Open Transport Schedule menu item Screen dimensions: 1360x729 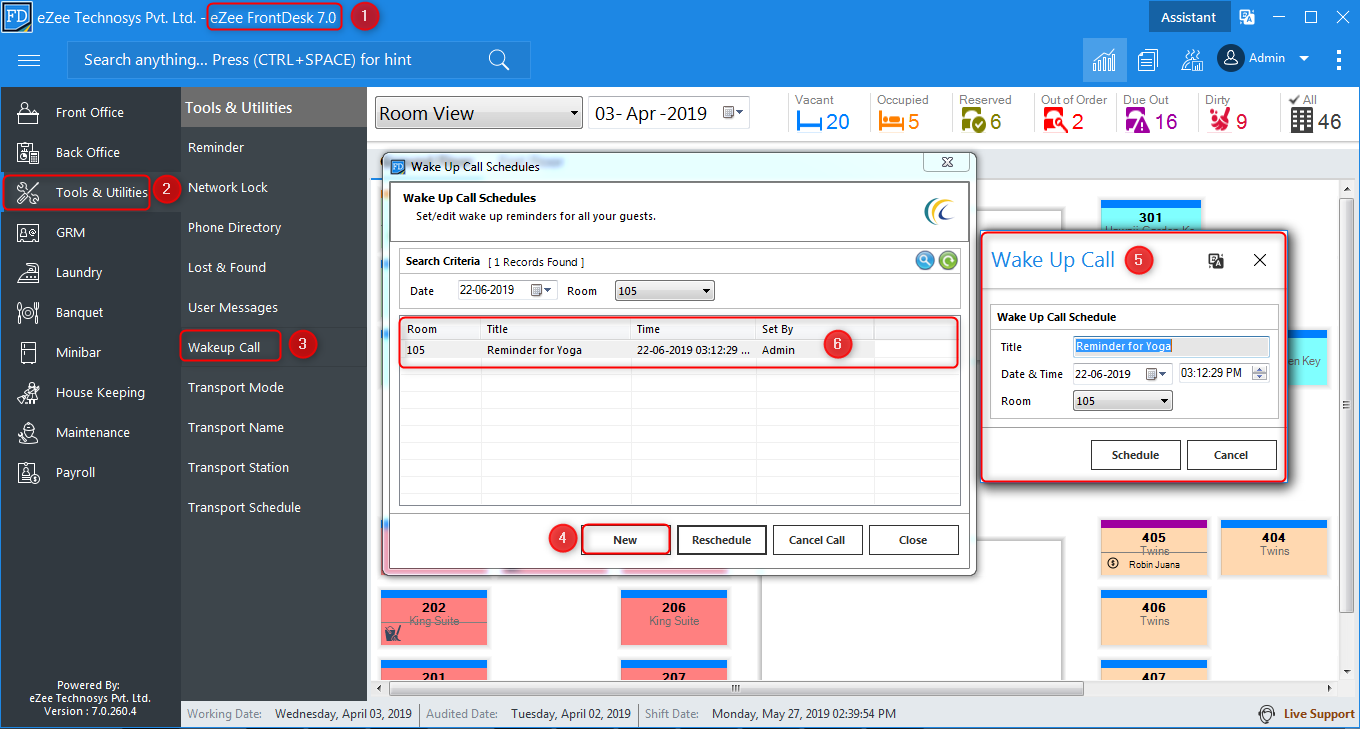pos(244,507)
